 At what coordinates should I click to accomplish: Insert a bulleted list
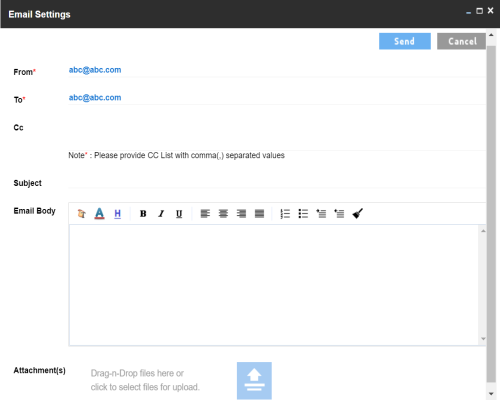coord(303,213)
